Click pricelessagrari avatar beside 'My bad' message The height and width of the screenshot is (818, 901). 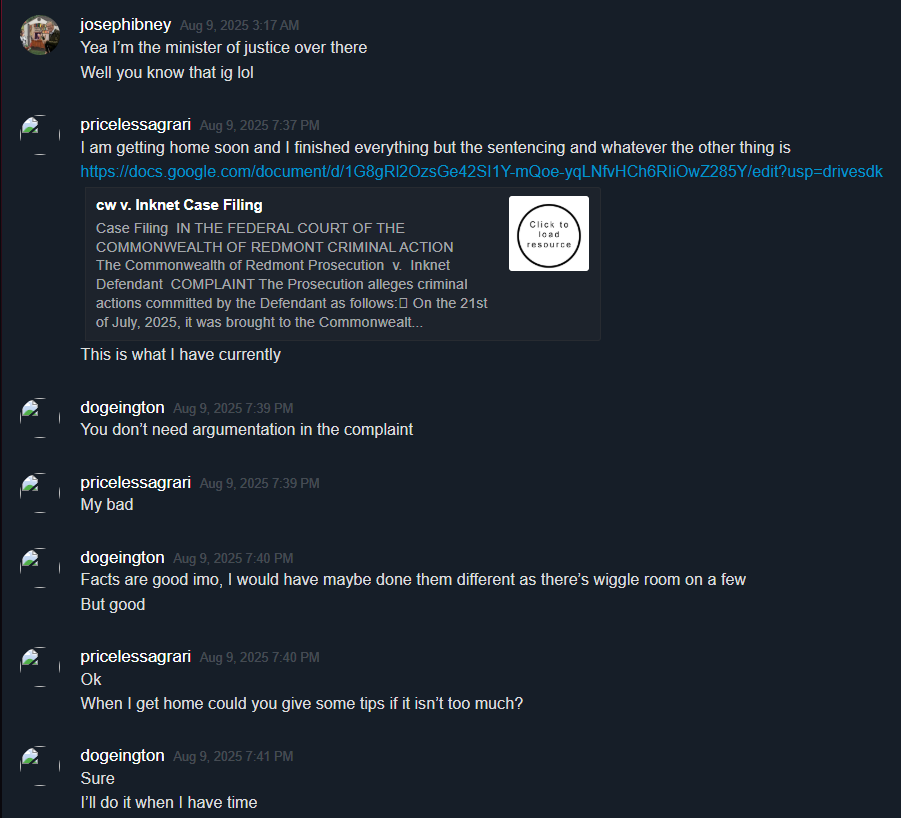pos(40,493)
